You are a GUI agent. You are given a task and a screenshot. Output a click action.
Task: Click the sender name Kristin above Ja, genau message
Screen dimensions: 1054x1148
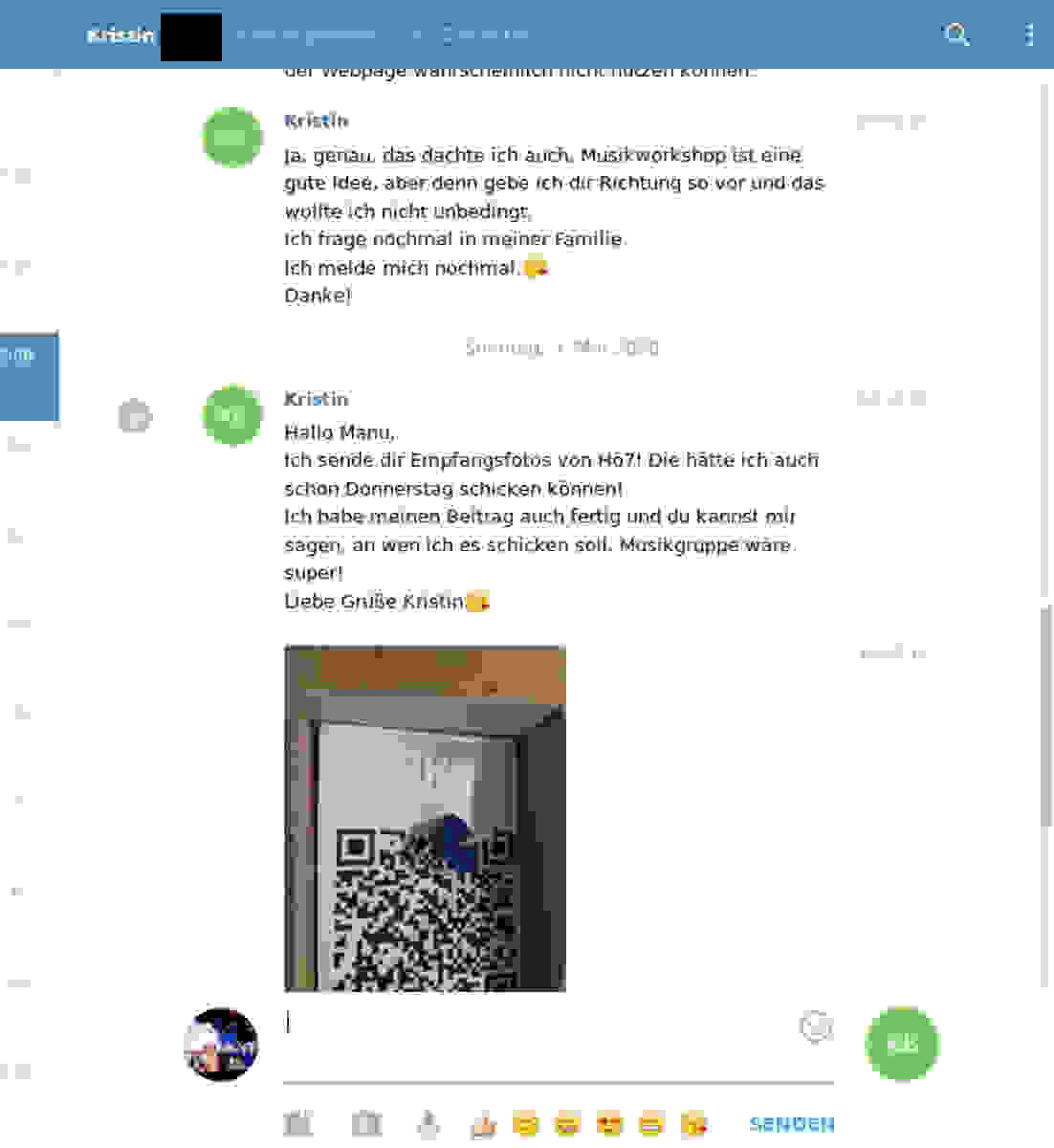tap(317, 121)
